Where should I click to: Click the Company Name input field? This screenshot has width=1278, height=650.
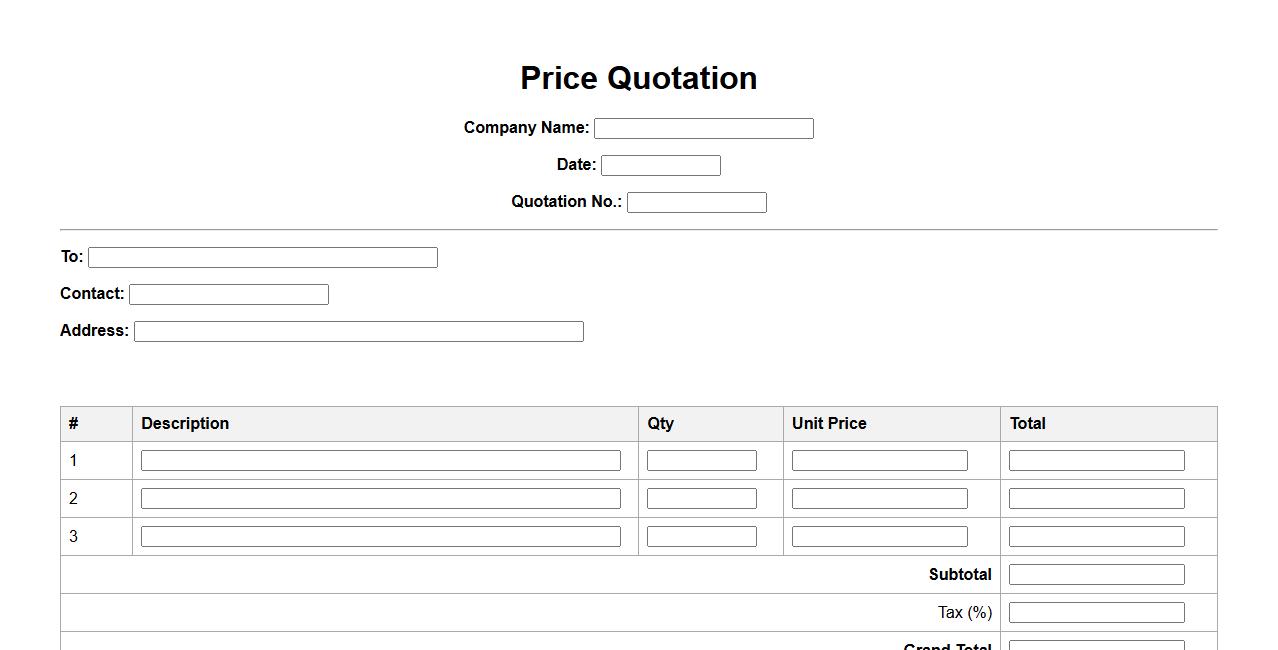click(703, 128)
